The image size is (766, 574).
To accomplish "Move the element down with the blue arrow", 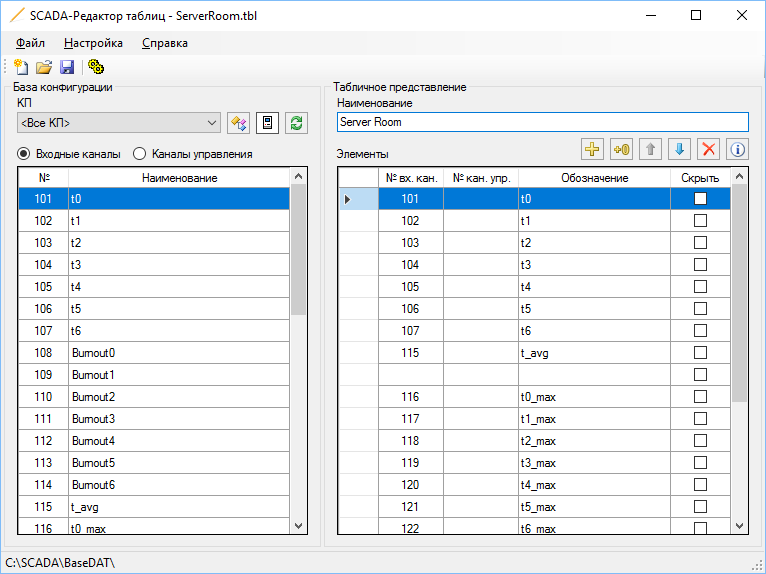I will (679, 149).
